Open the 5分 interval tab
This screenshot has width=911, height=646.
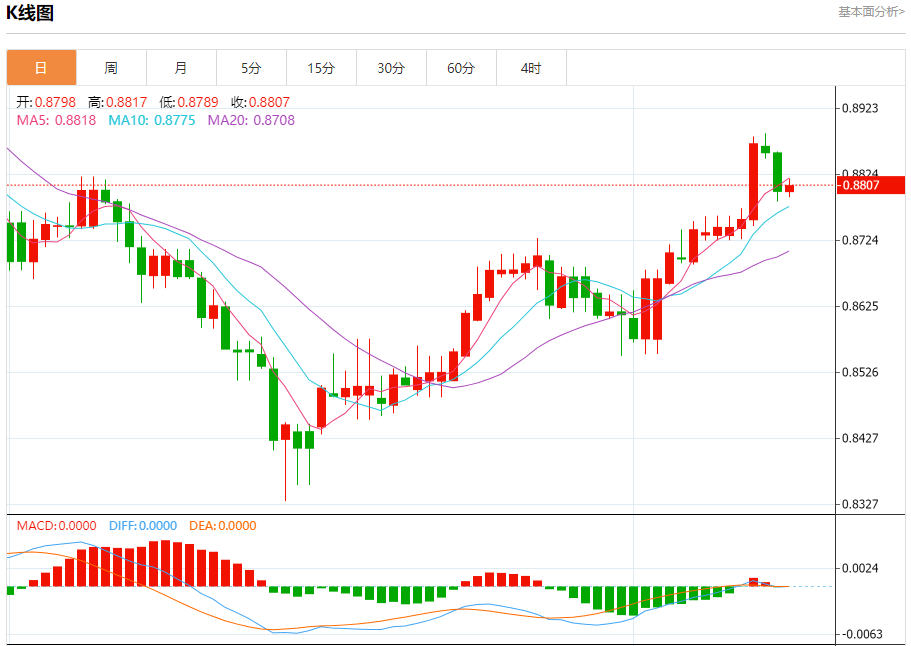pyautogui.click(x=251, y=68)
